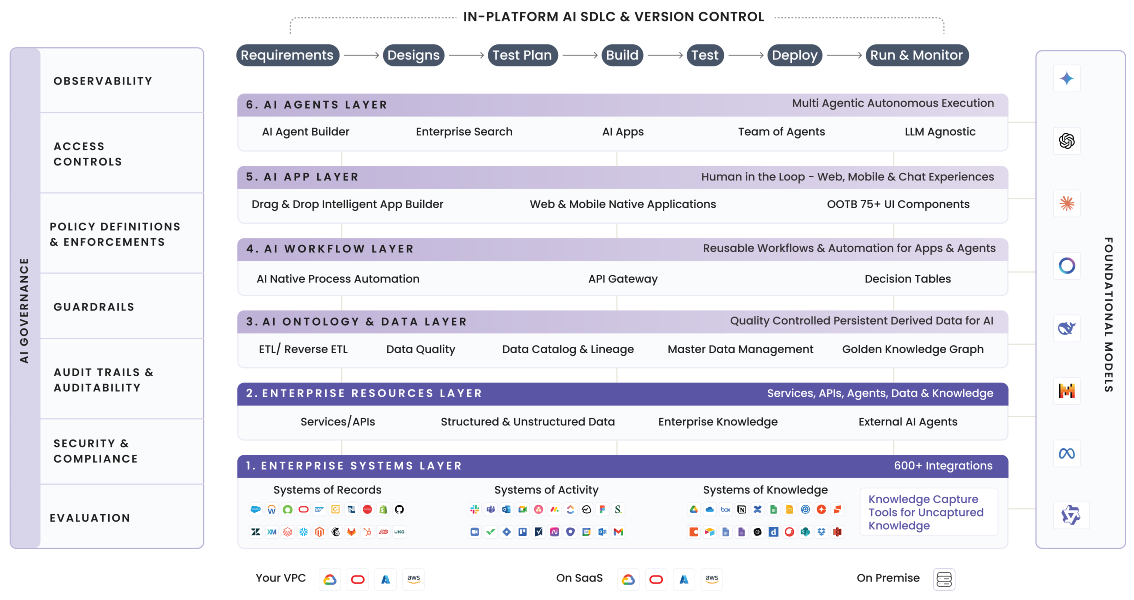Click the AI Agent Builder item

click(x=306, y=132)
